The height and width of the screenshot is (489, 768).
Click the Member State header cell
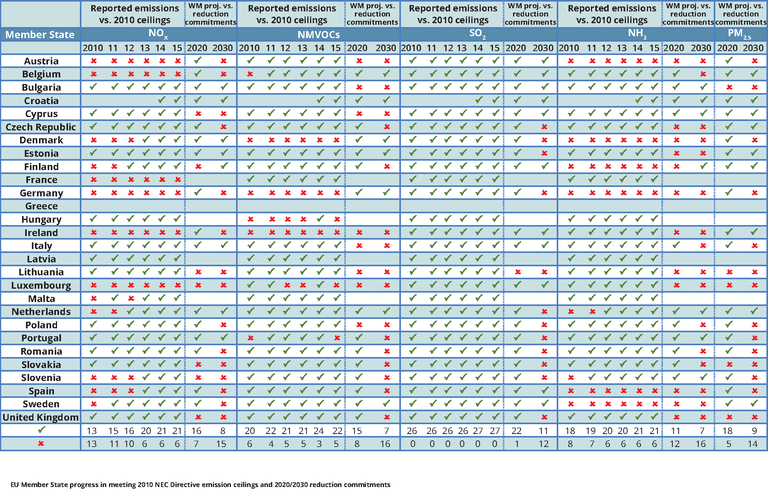tap(42, 35)
